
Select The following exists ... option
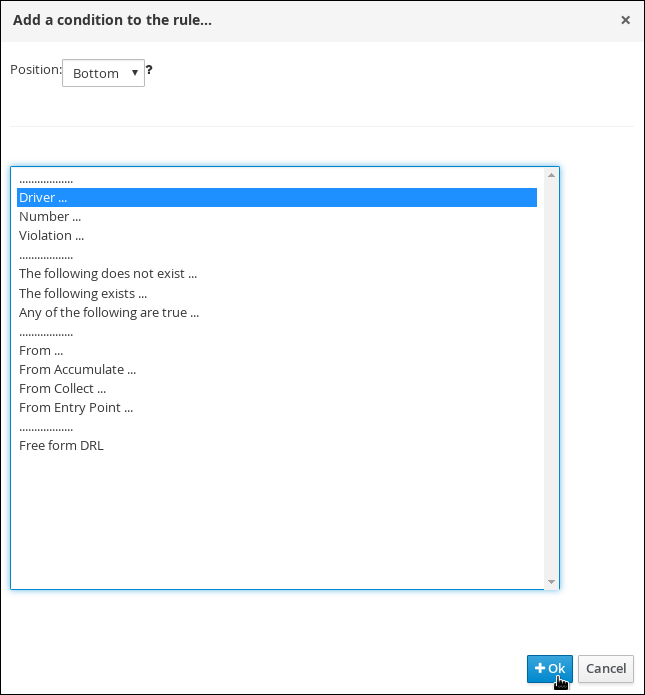point(83,293)
